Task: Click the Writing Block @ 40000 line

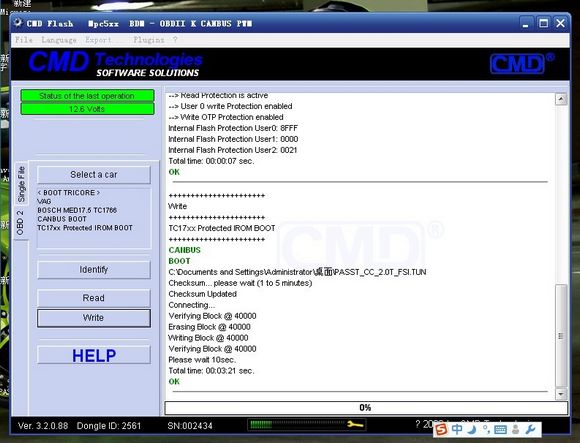Action: [208, 338]
